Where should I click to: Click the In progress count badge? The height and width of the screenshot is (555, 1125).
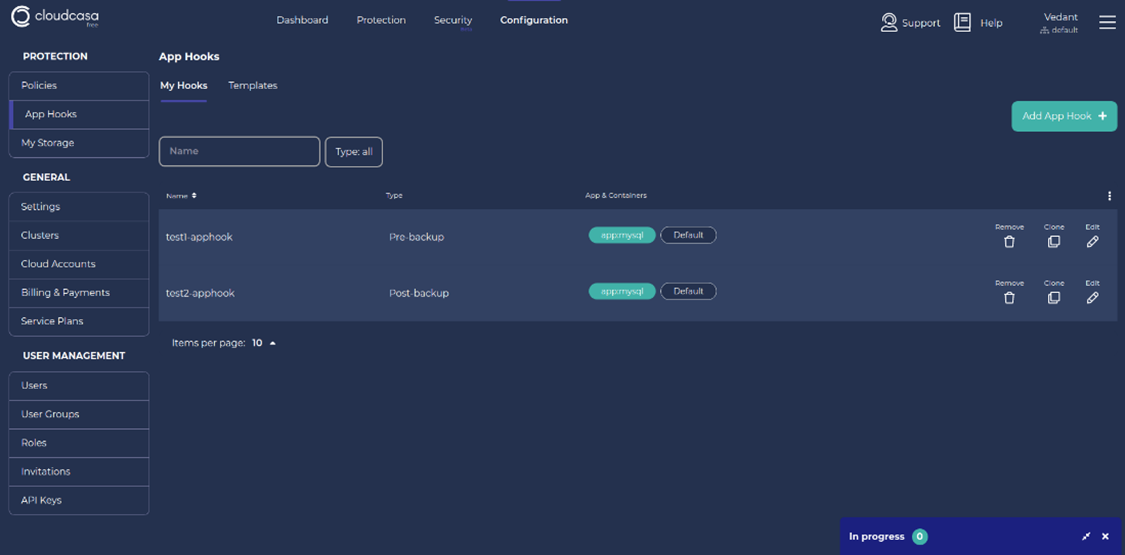pyautogui.click(x=920, y=536)
